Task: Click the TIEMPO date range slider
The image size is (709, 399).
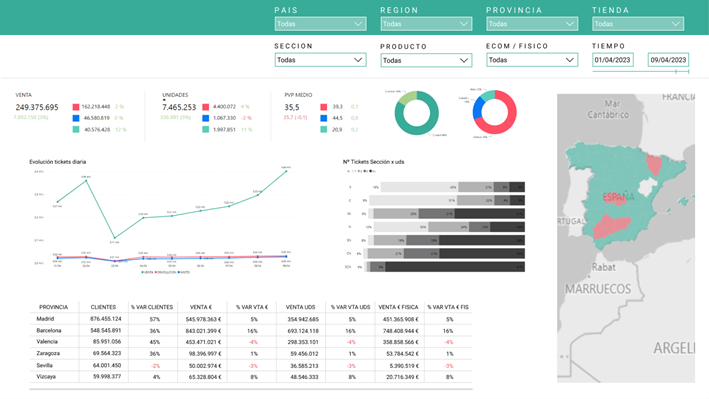Action: 640,71
